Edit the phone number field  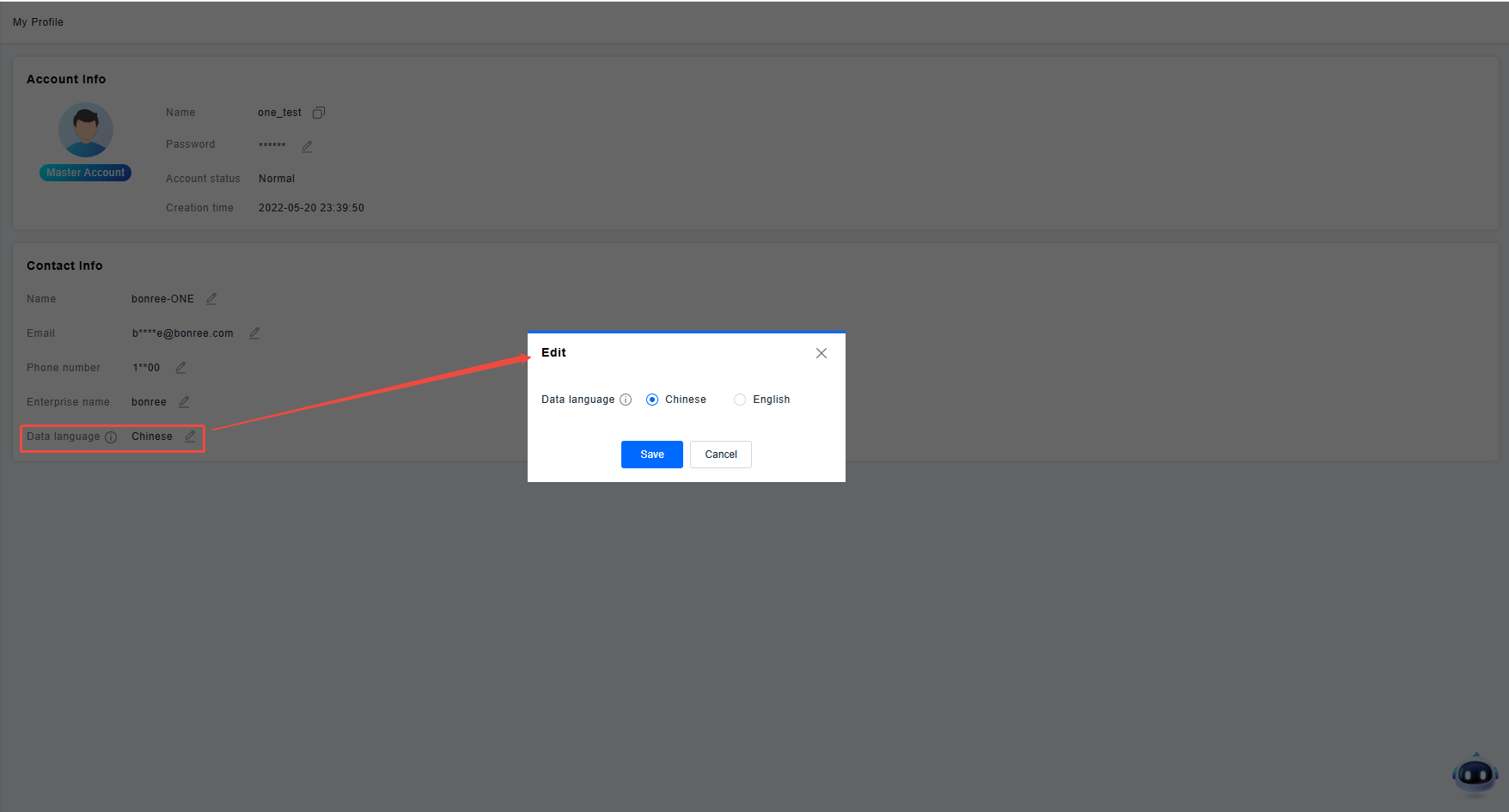tap(180, 368)
